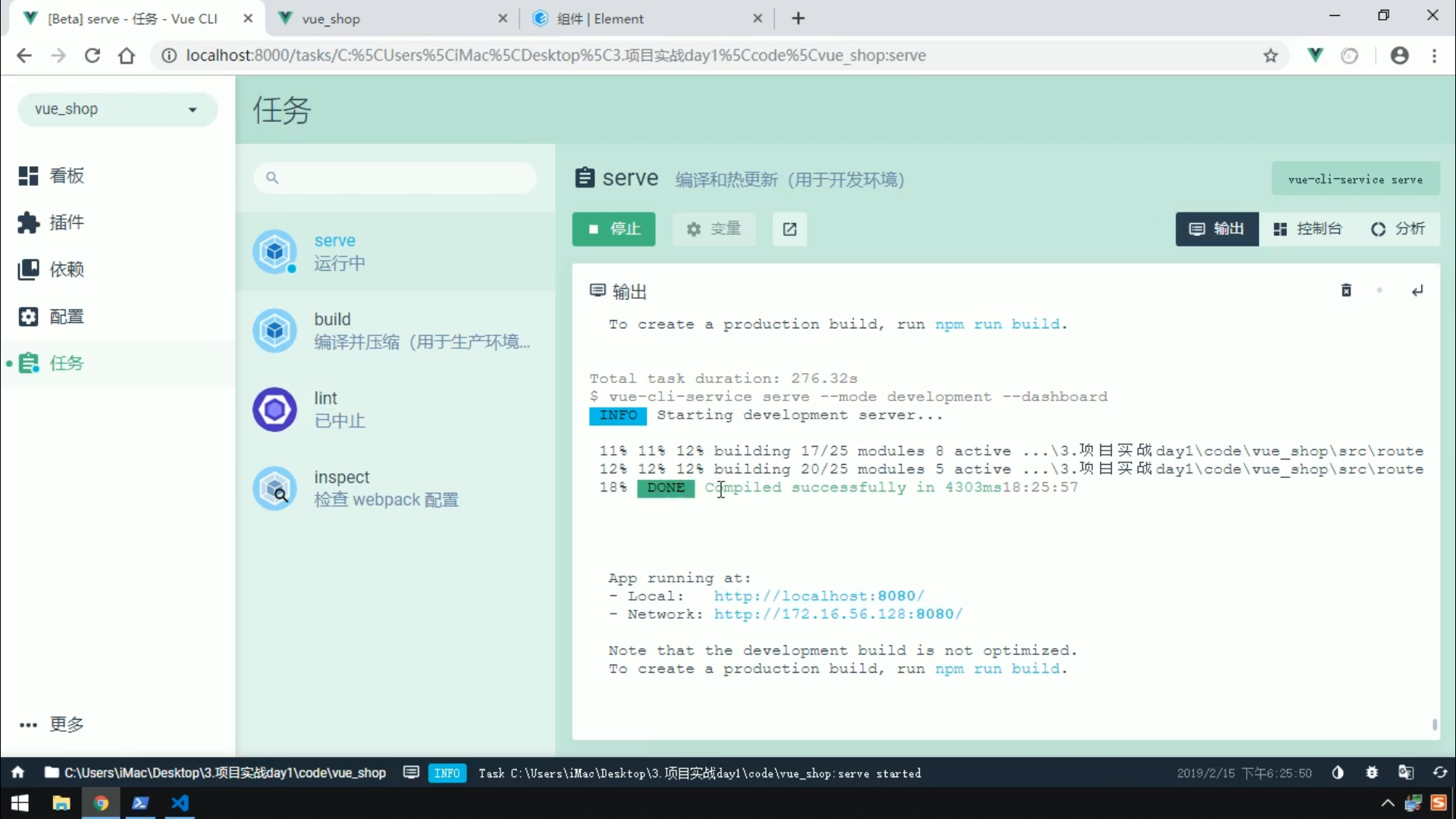This screenshot has height=819, width=1456.
Task: Open the log console icon in status bar
Action: pyautogui.click(x=411, y=773)
